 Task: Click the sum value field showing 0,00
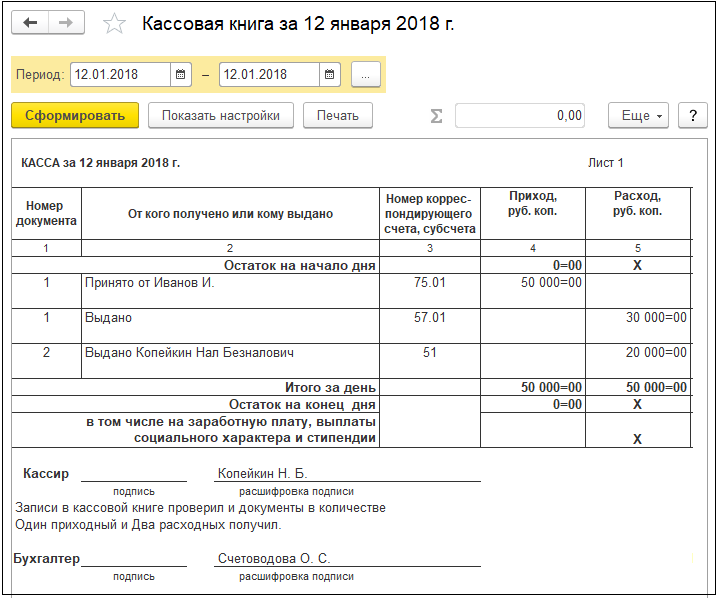520,115
